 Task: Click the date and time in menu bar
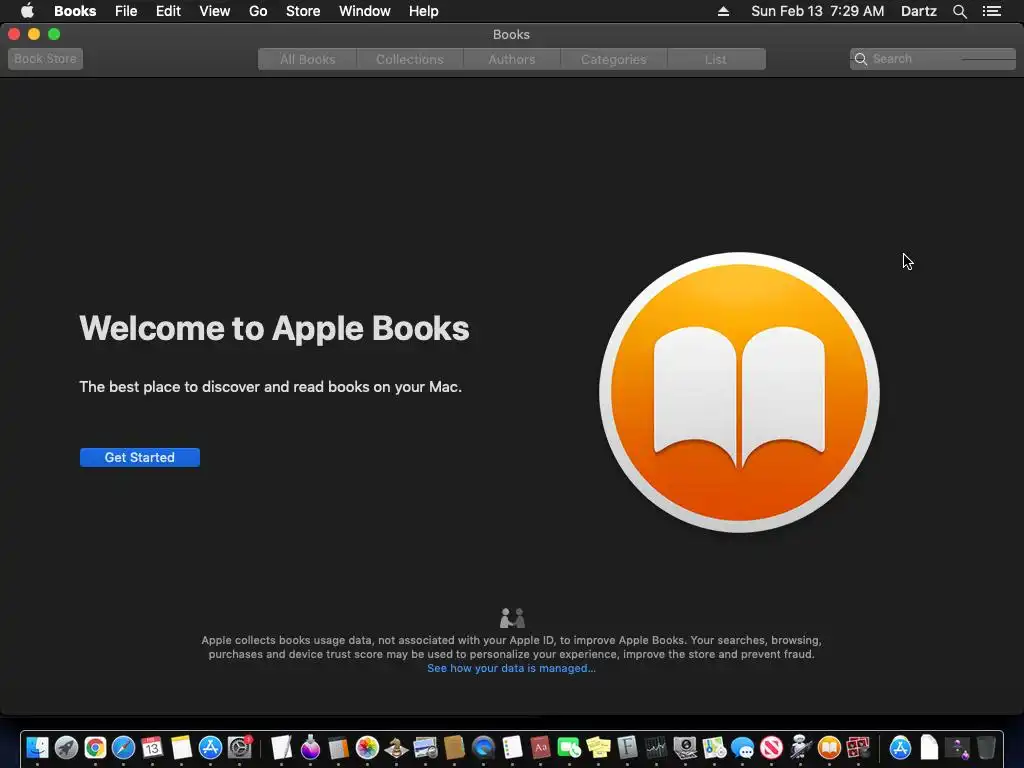coord(818,11)
